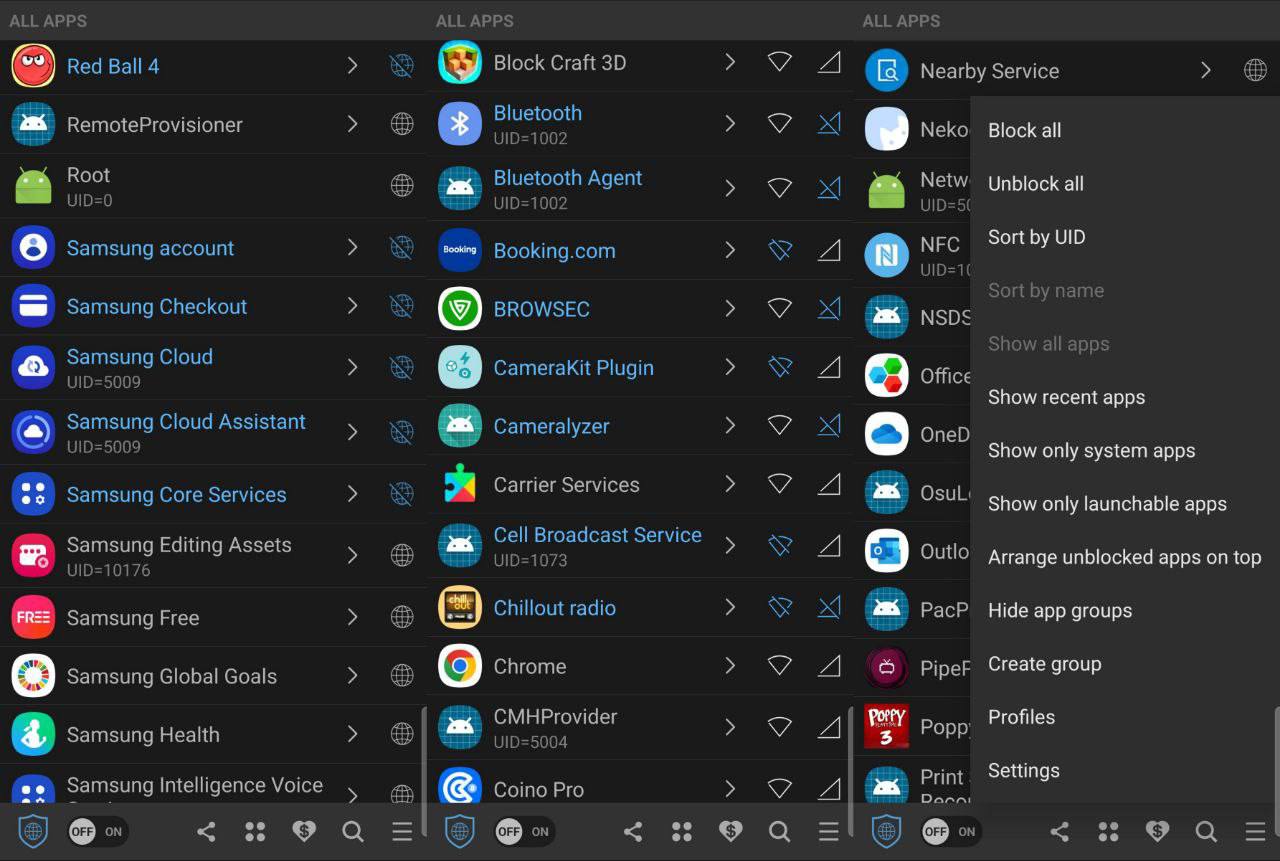Expand the CameraKit Plugin row chevron
1280x861 pixels.
click(x=730, y=368)
